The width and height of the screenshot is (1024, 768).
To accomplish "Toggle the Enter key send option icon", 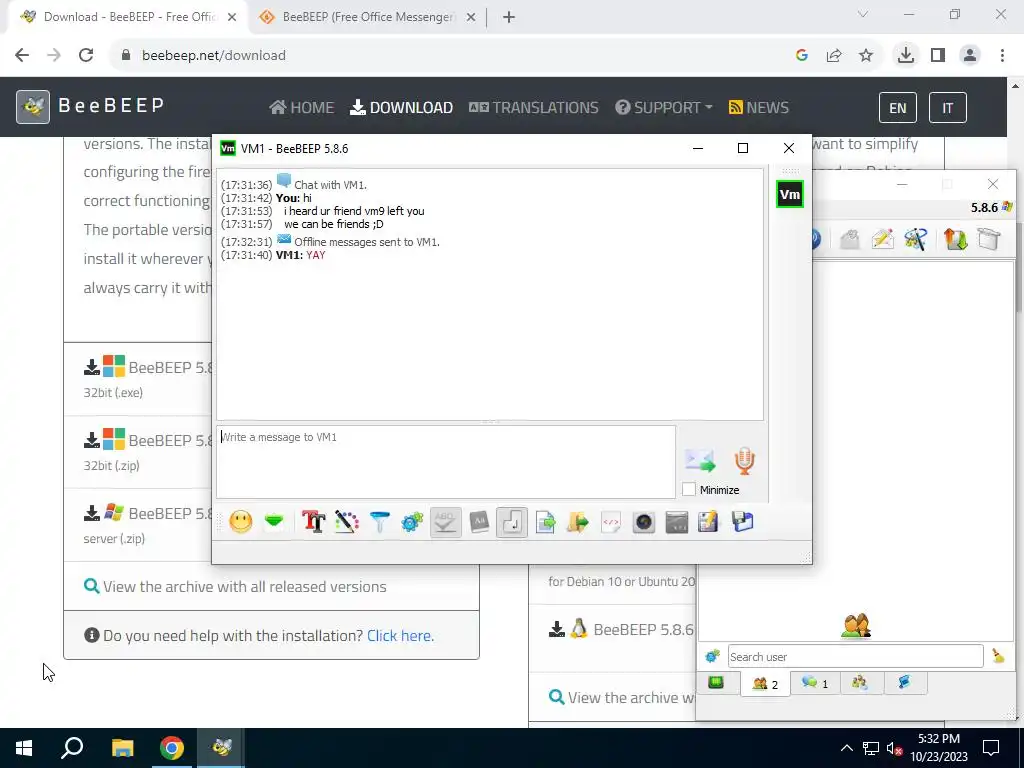I will [x=512, y=522].
